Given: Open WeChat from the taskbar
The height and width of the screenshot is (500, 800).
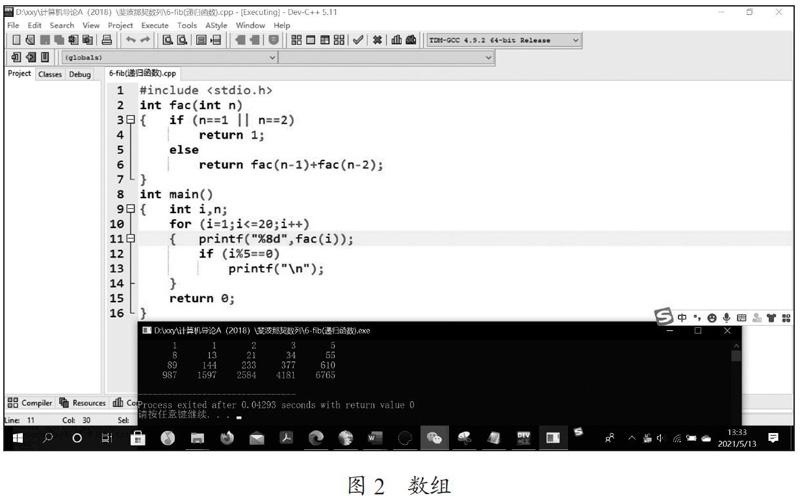Looking at the screenshot, I should click(434, 438).
